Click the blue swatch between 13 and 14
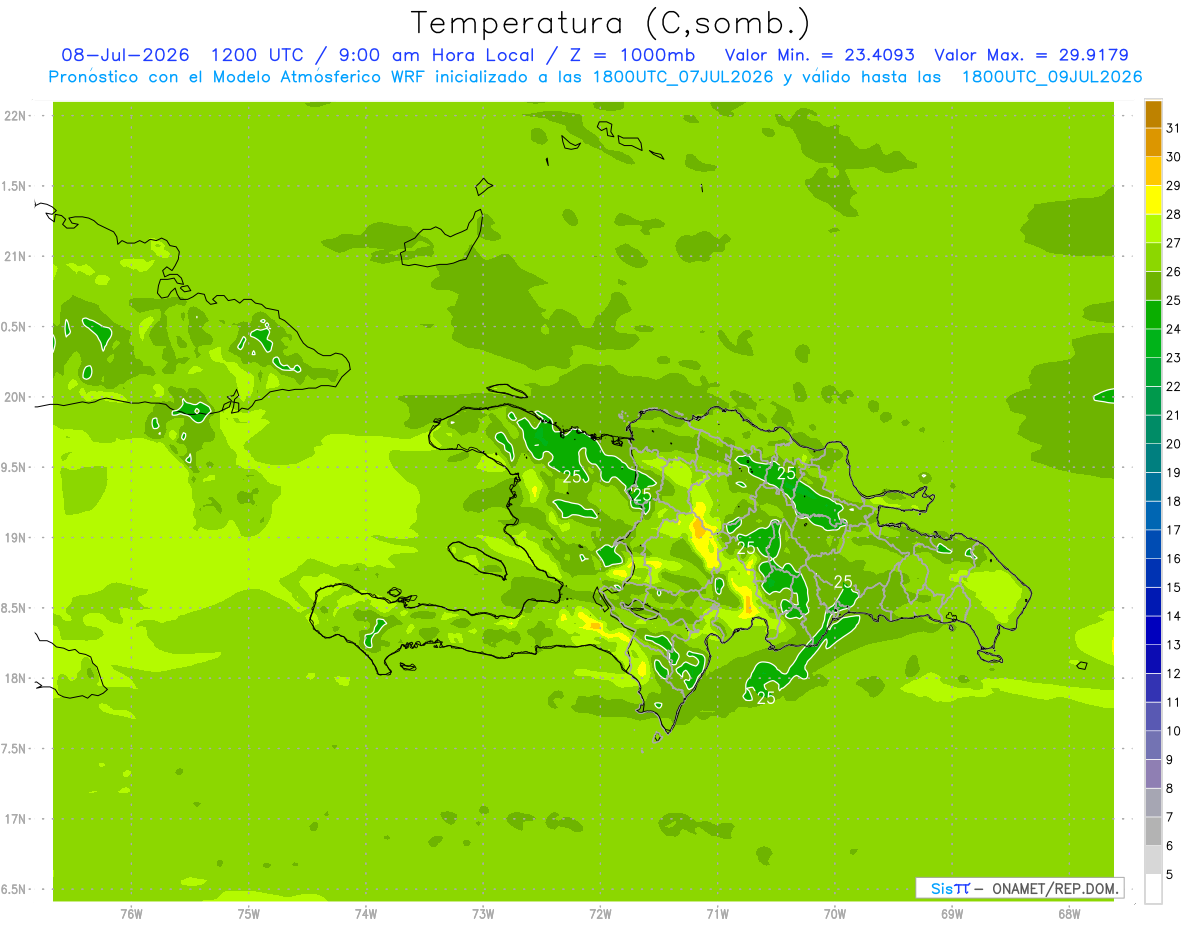 click(1153, 631)
